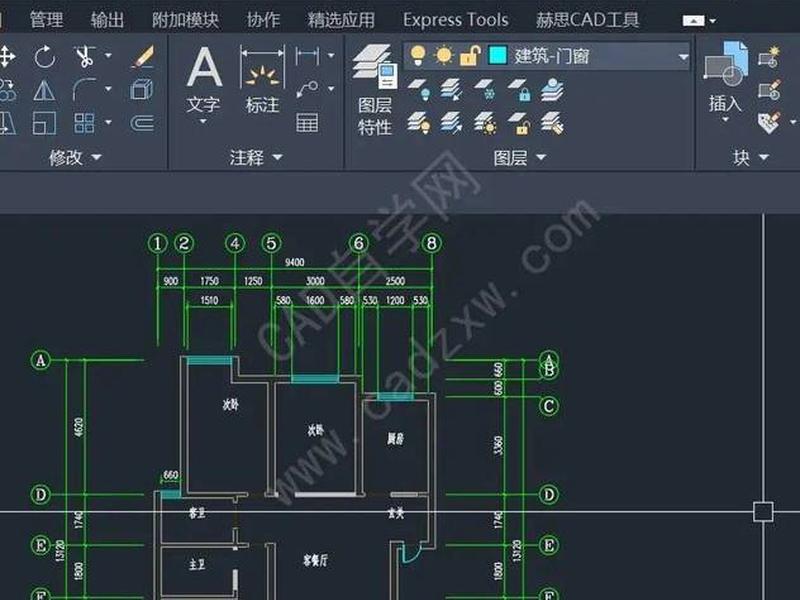Viewport: 800px width, 600px height.
Task: Toggle 建筑-门窗 layer on/off light bulb
Action: click(418, 55)
